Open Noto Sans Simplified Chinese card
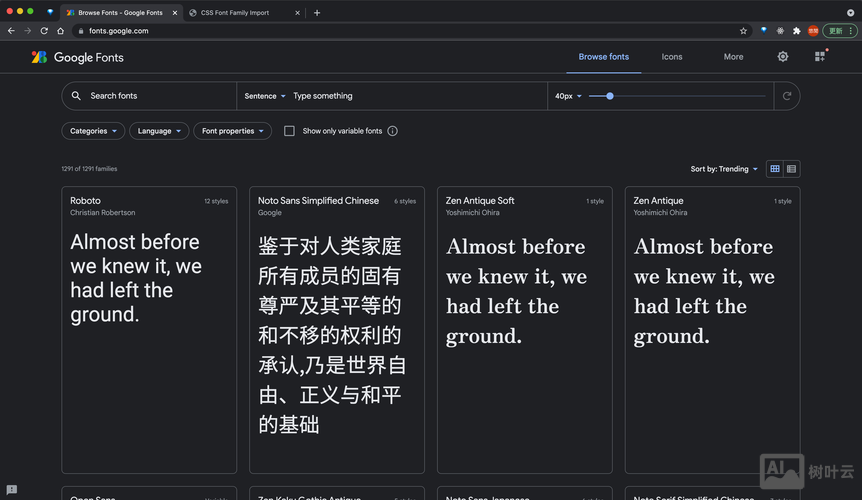 point(336,330)
